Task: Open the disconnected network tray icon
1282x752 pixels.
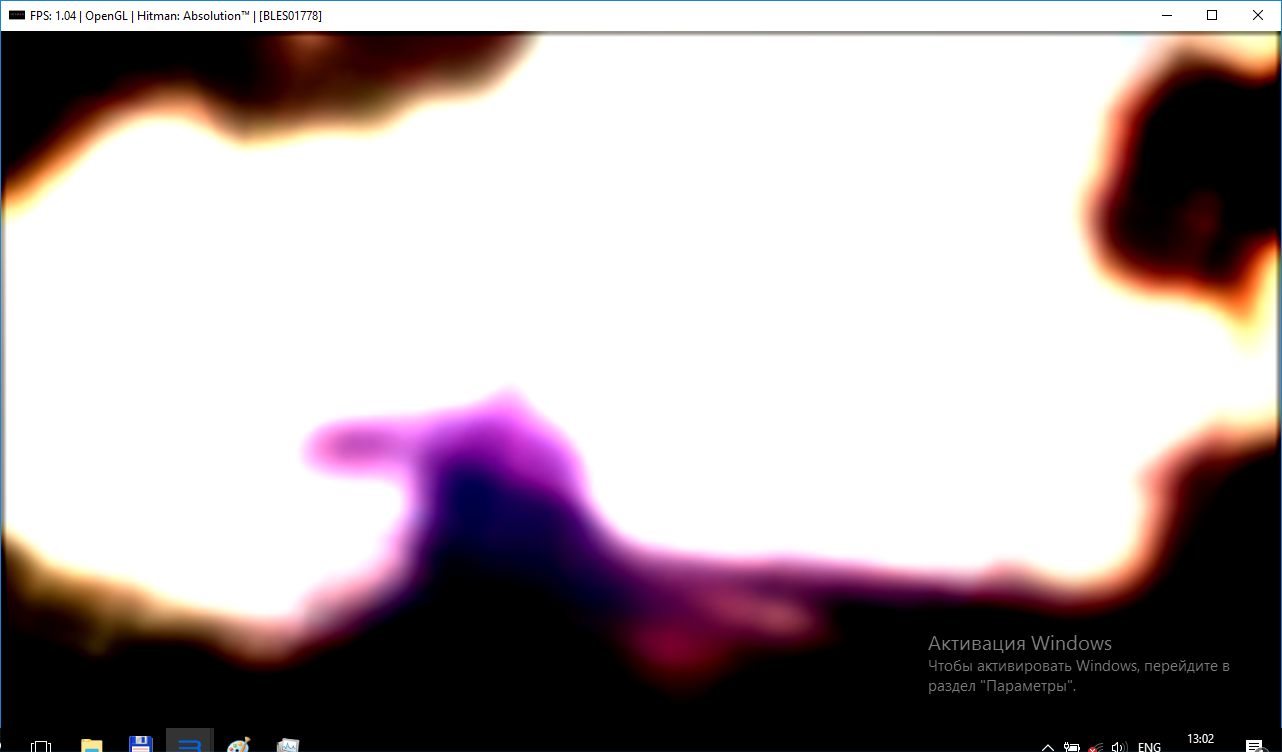Action: [1095, 746]
